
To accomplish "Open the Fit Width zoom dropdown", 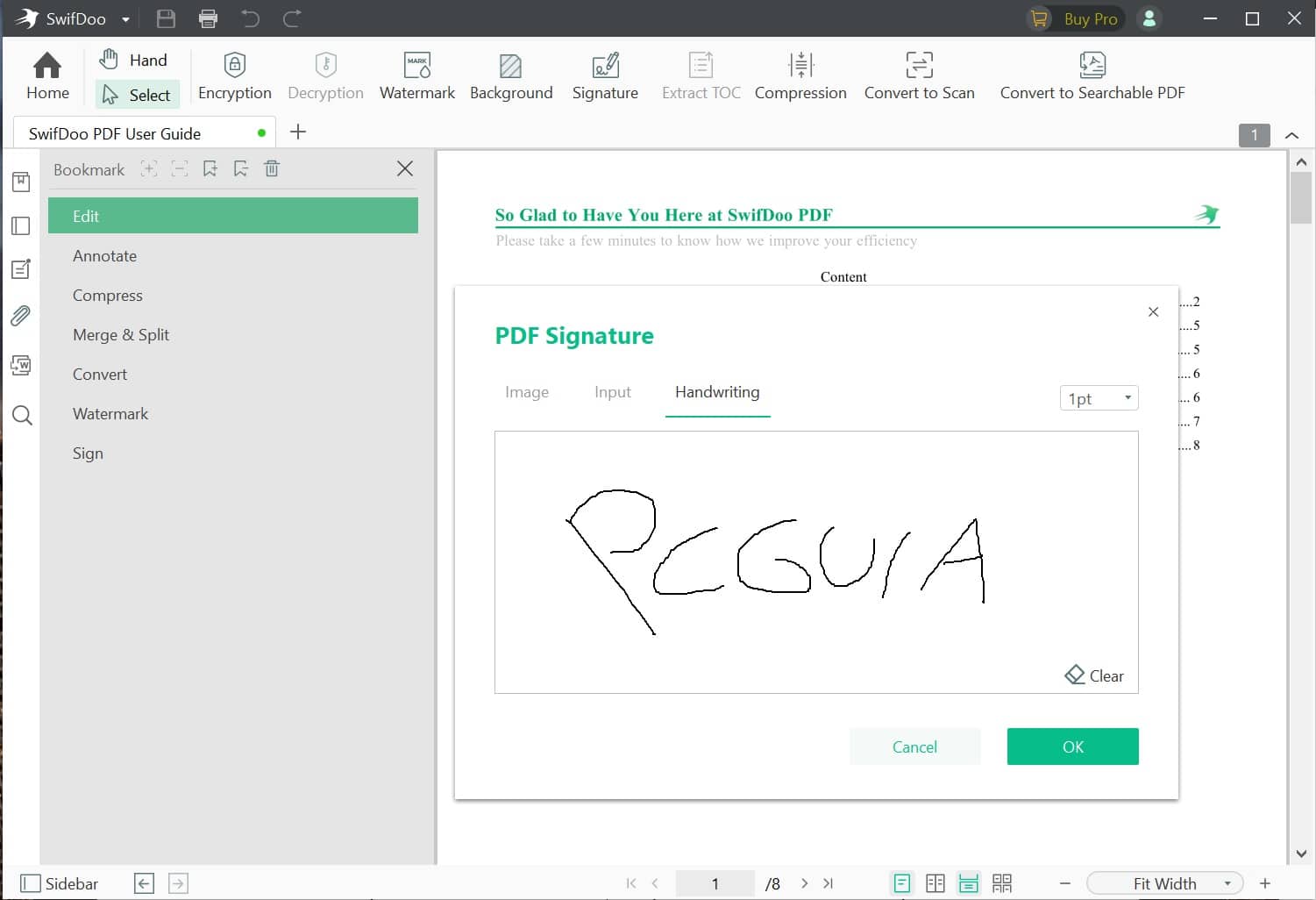I will click(1165, 883).
